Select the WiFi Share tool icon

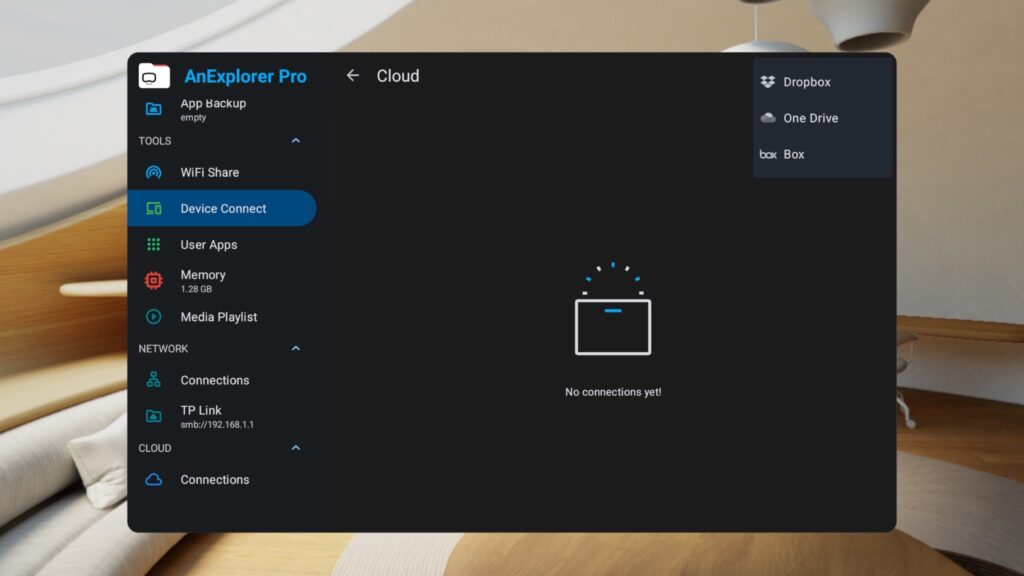[x=153, y=172]
